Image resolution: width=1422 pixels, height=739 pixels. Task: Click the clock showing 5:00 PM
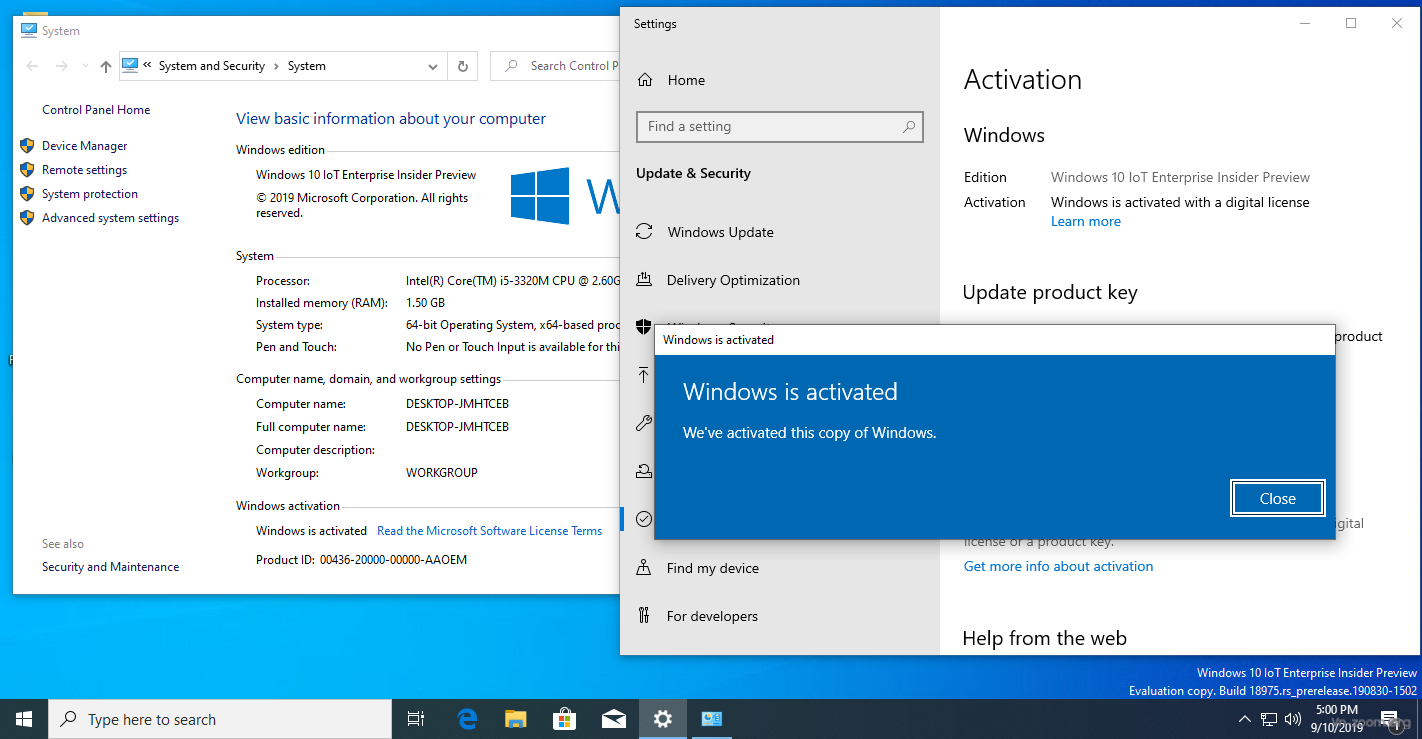tap(1337, 710)
